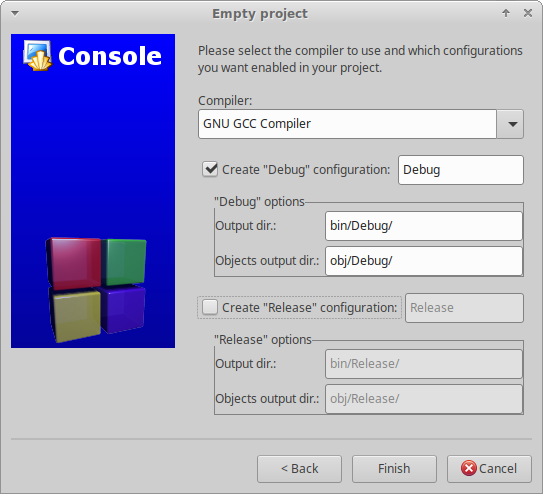Go back with the < Back button
Viewport: 543px width, 494px height.
(x=300, y=469)
